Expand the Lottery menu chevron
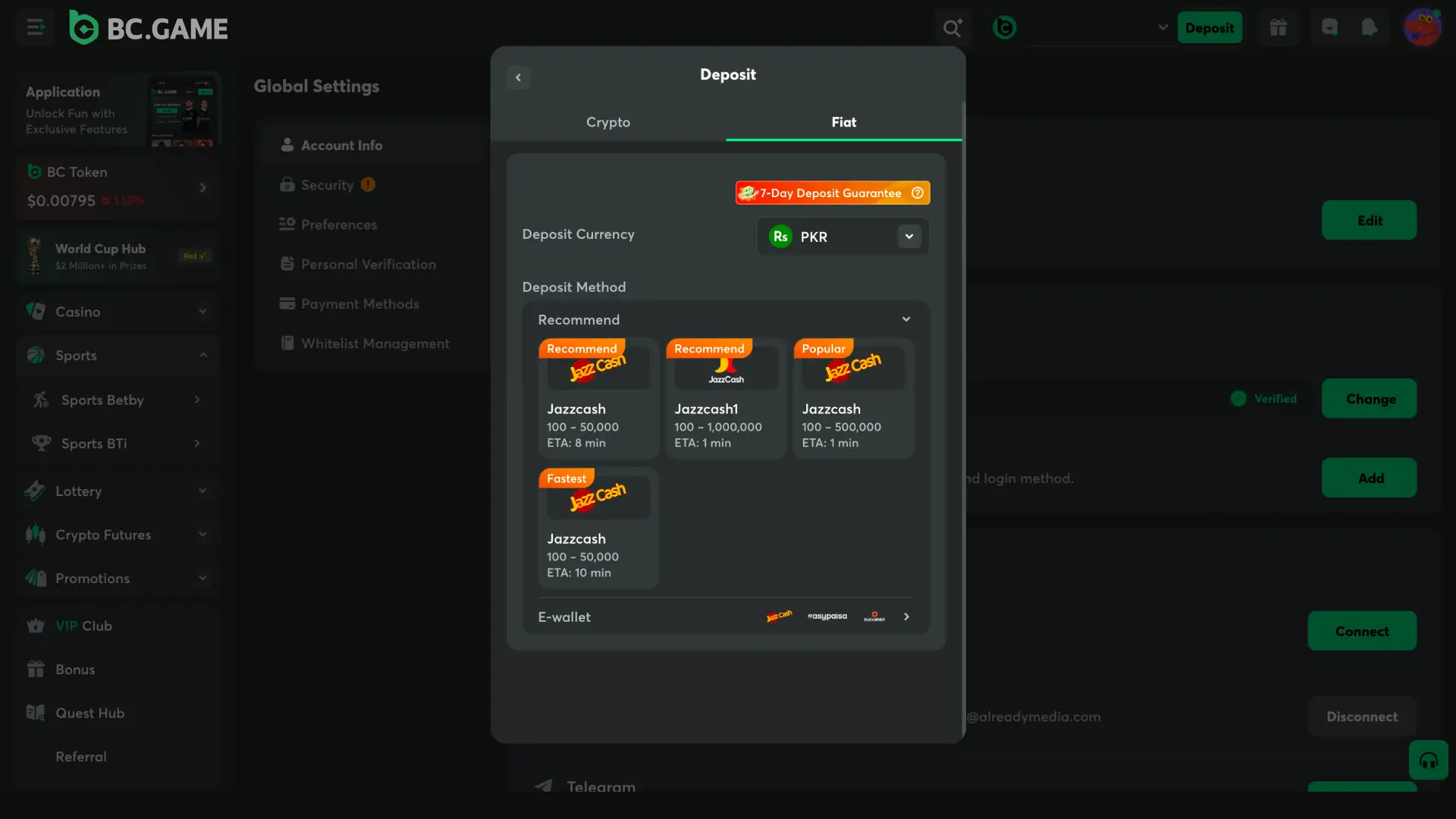Image resolution: width=1456 pixels, height=819 pixels. (202, 491)
